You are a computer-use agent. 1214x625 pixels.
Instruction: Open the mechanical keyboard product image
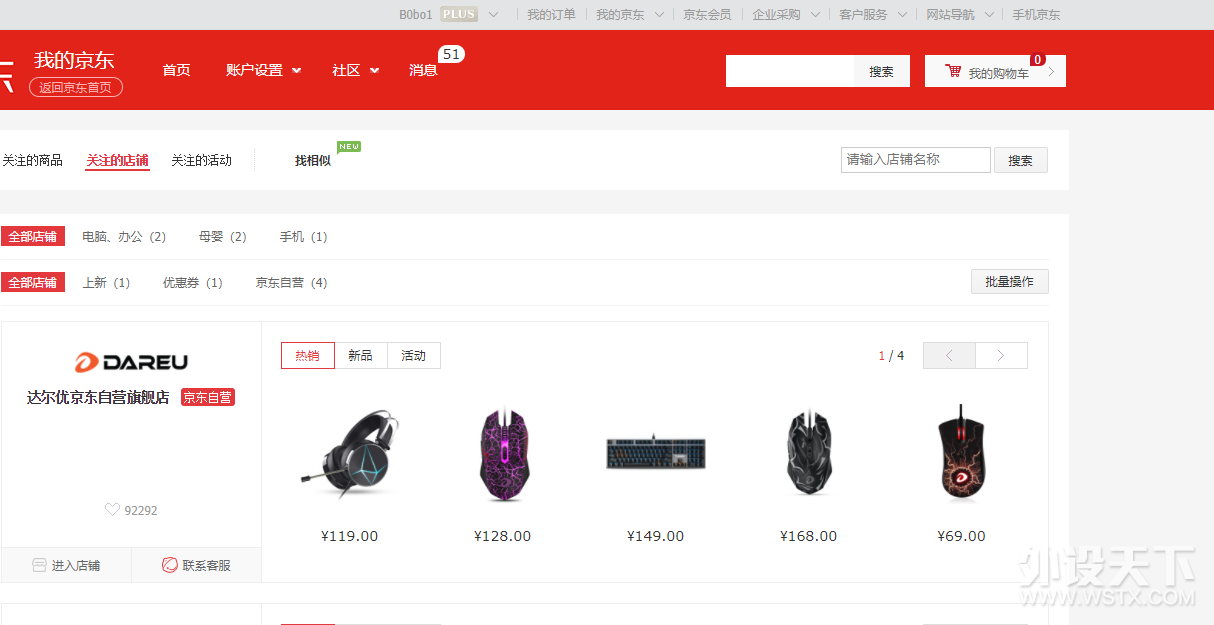point(656,453)
